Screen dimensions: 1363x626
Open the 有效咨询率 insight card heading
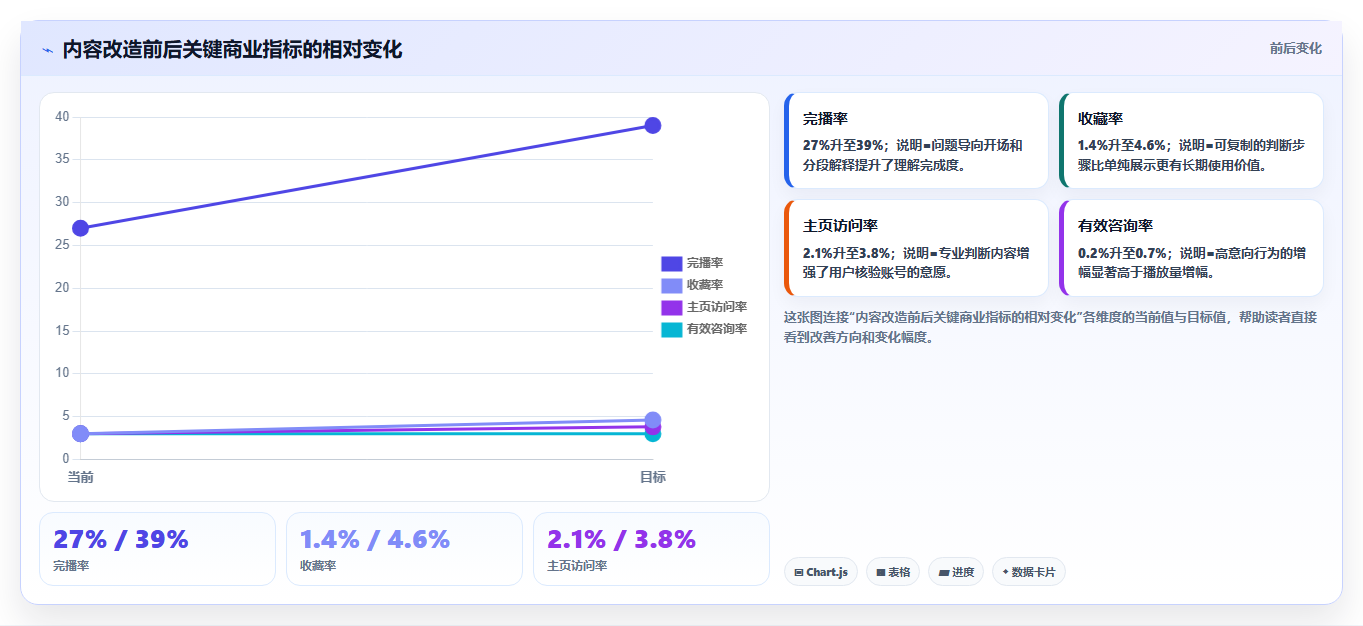pos(1115,225)
